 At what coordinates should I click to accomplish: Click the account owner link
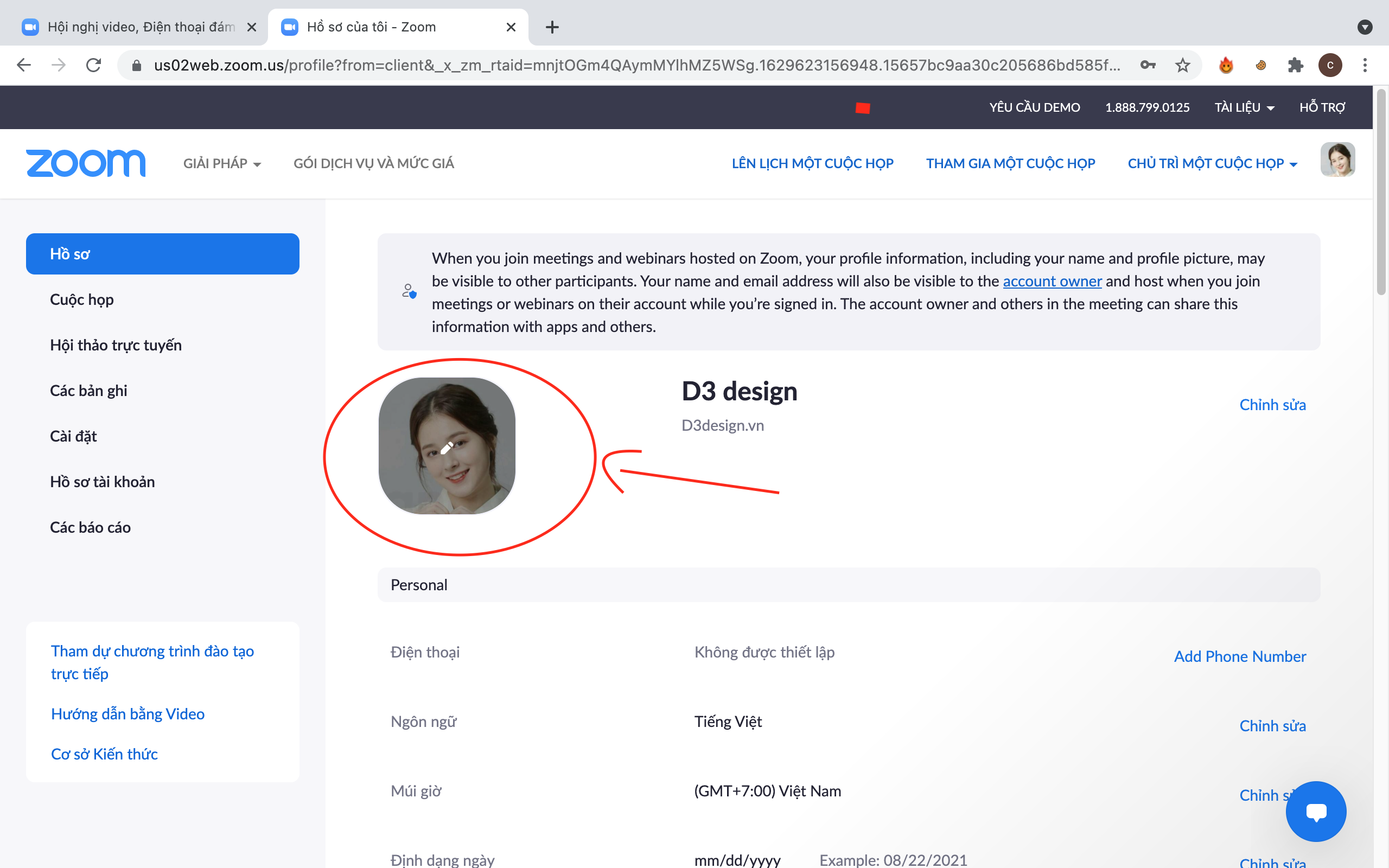coord(1052,282)
